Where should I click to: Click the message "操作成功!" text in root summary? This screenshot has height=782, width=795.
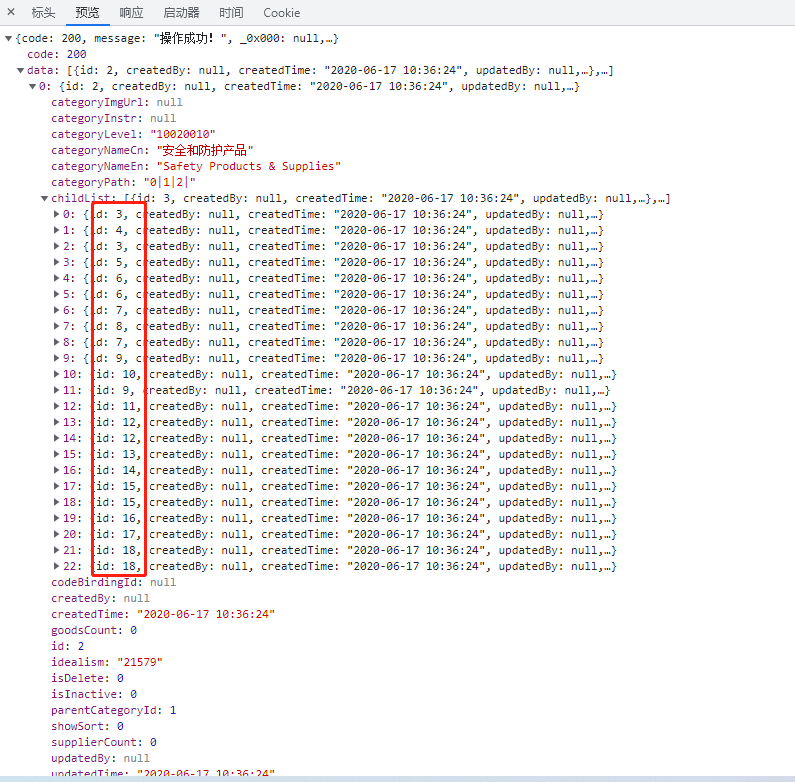pyautogui.click(x=190, y=39)
